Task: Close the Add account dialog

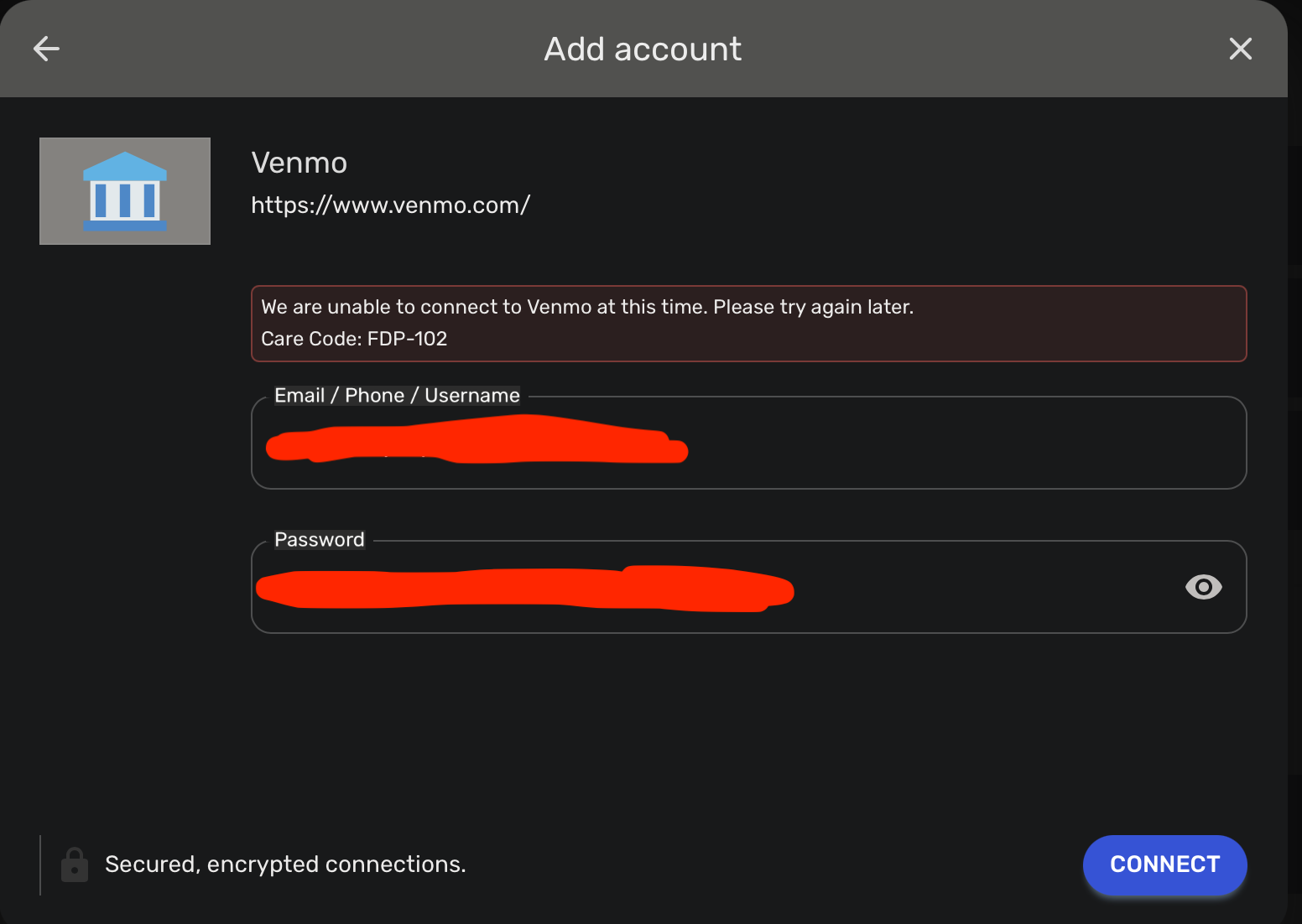Action: click(x=1240, y=49)
